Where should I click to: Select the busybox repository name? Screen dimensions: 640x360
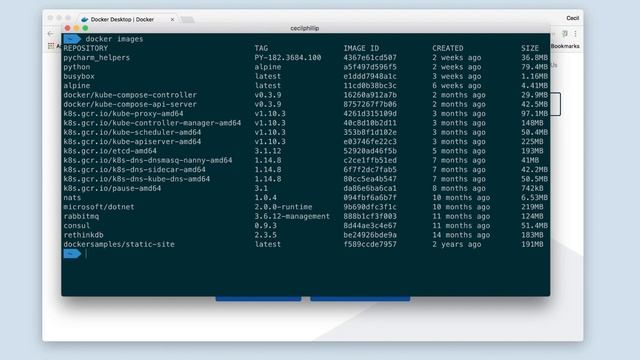[79, 76]
